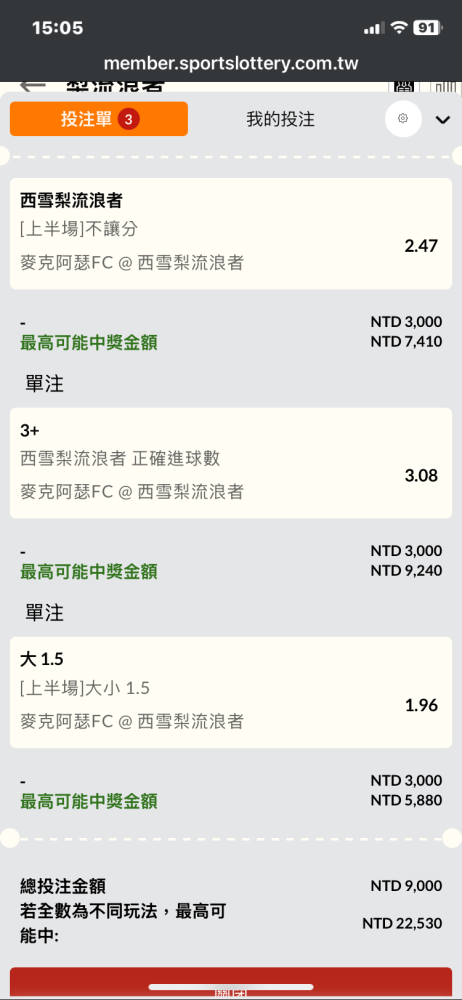Image resolution: width=462 pixels, height=1000 pixels.
Task: Collapse the bet slip with the chevron
Action: click(x=443, y=120)
